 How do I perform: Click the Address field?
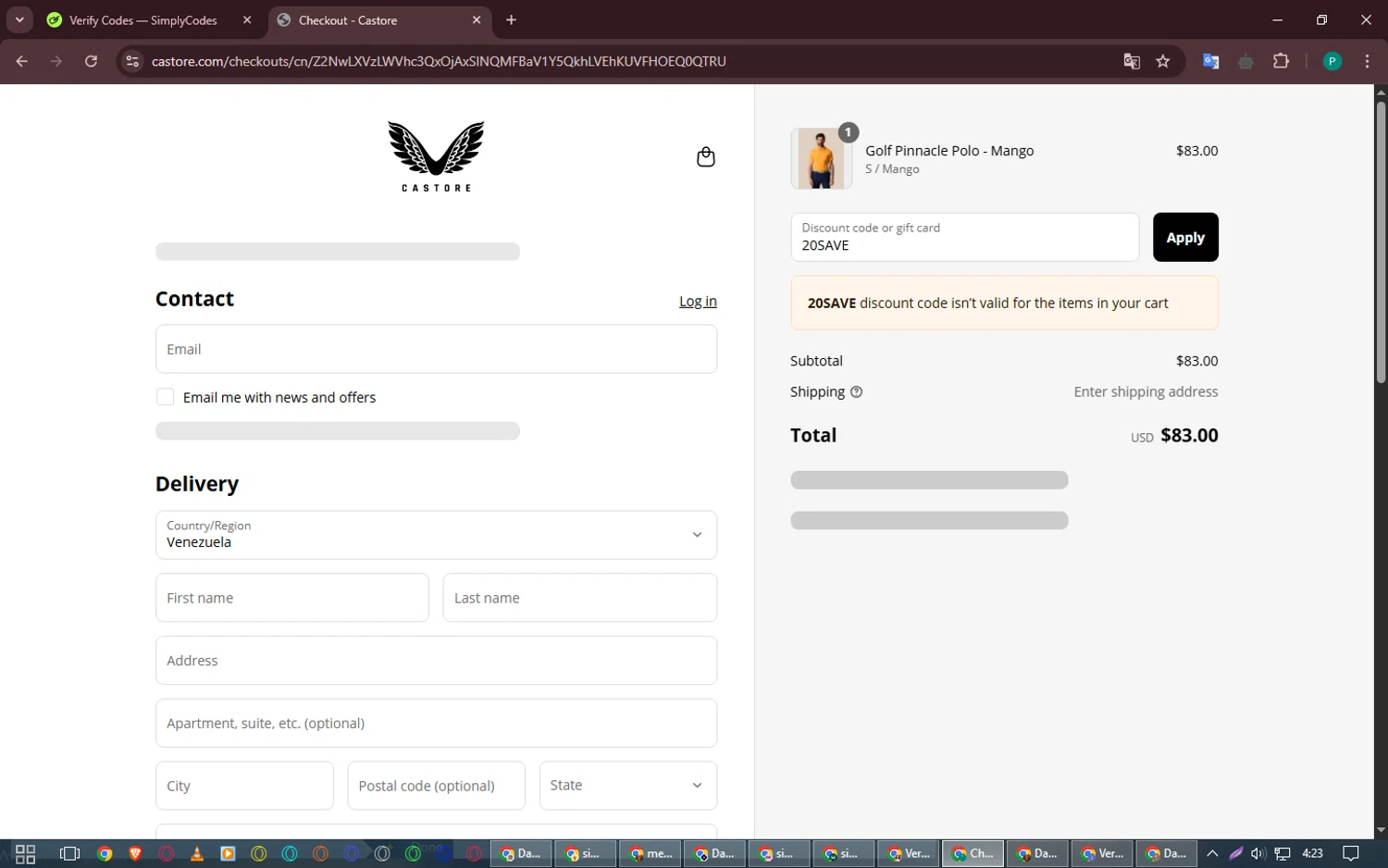pos(436,661)
